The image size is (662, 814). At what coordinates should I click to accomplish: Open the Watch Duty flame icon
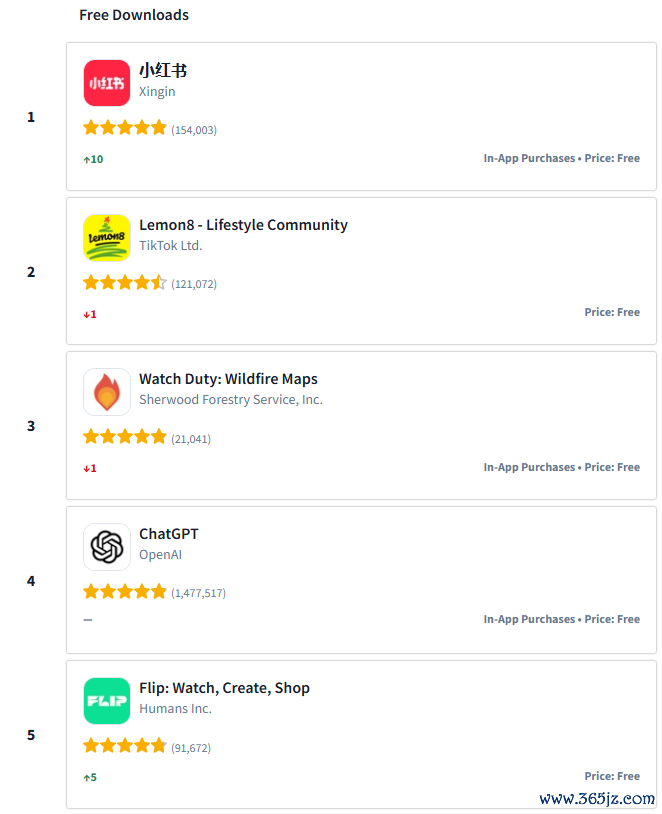tap(106, 392)
